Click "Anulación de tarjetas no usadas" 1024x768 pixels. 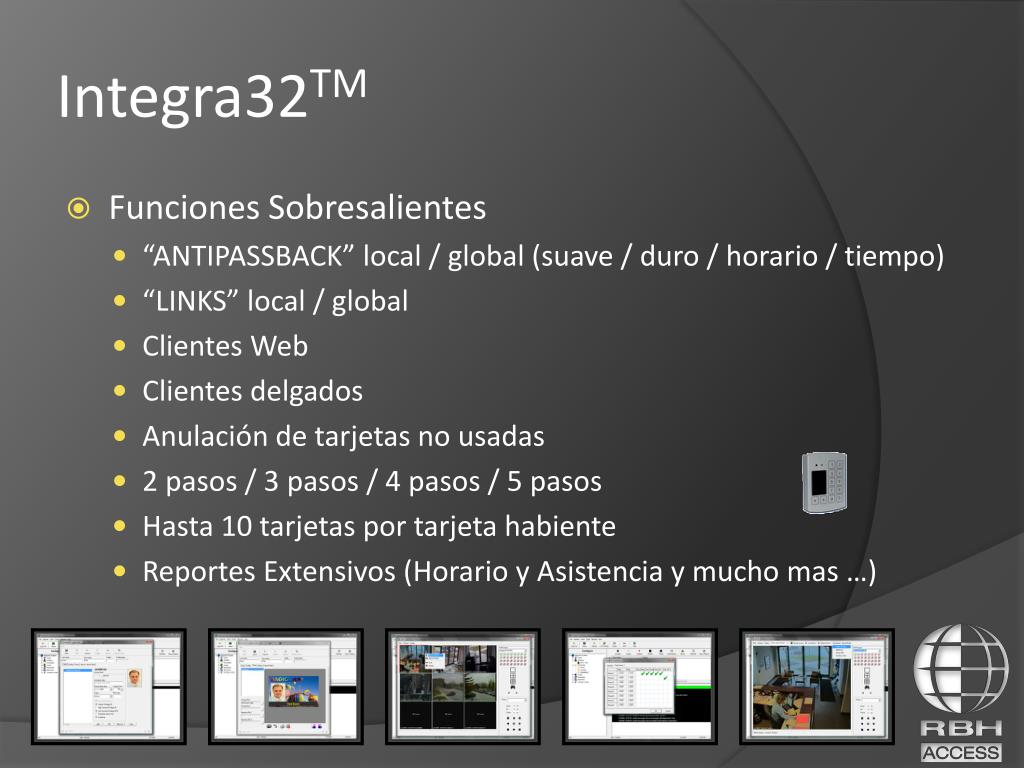(x=344, y=436)
